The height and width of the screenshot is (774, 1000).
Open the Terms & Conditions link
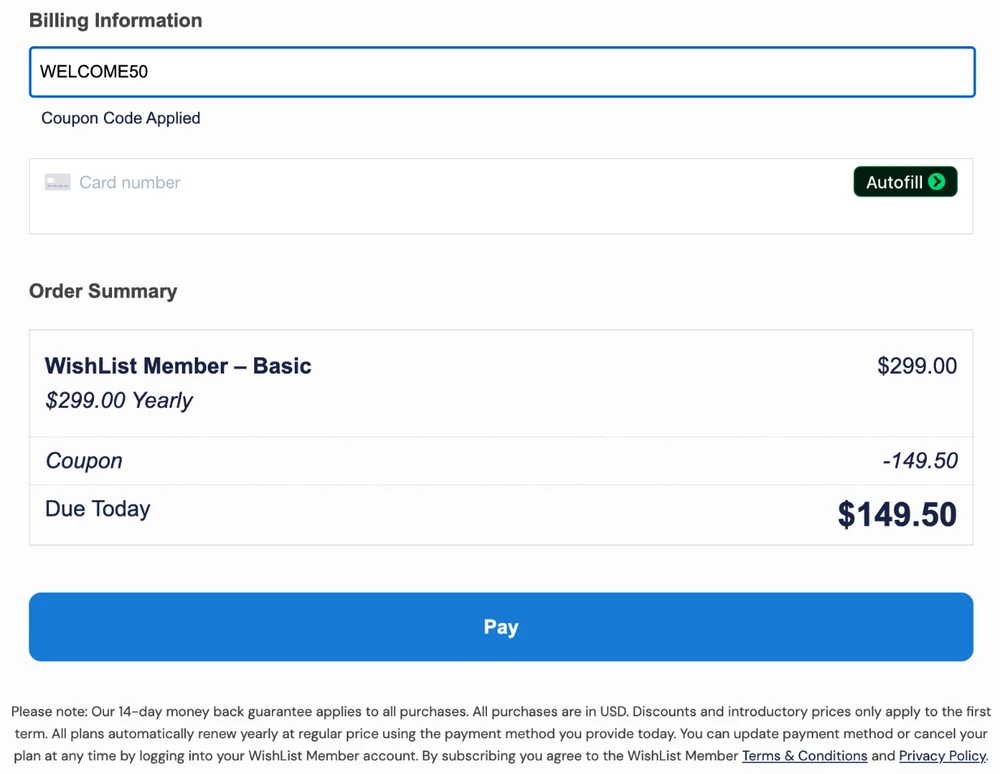[x=804, y=756]
